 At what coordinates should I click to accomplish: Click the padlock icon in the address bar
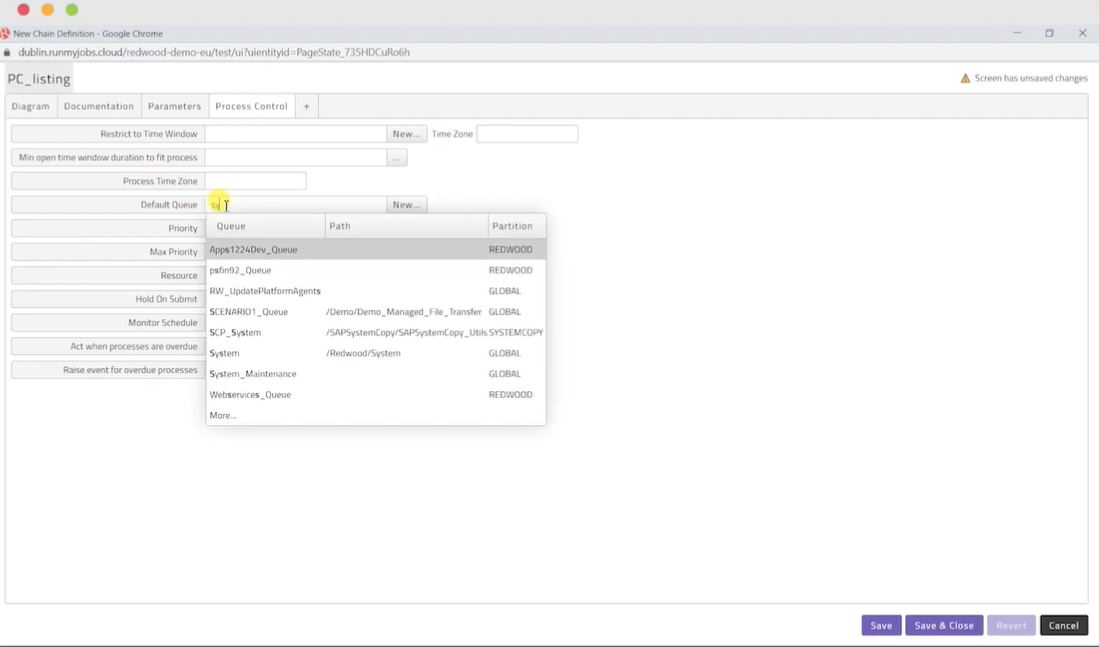click(x=8, y=52)
